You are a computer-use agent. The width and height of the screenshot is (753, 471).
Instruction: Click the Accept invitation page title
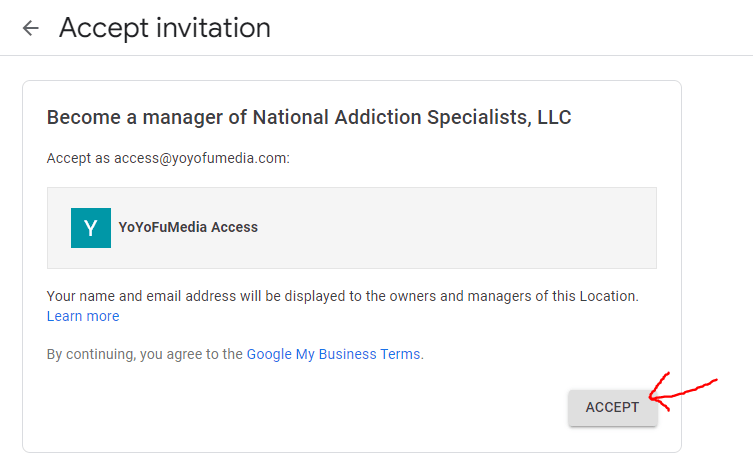coord(165,28)
